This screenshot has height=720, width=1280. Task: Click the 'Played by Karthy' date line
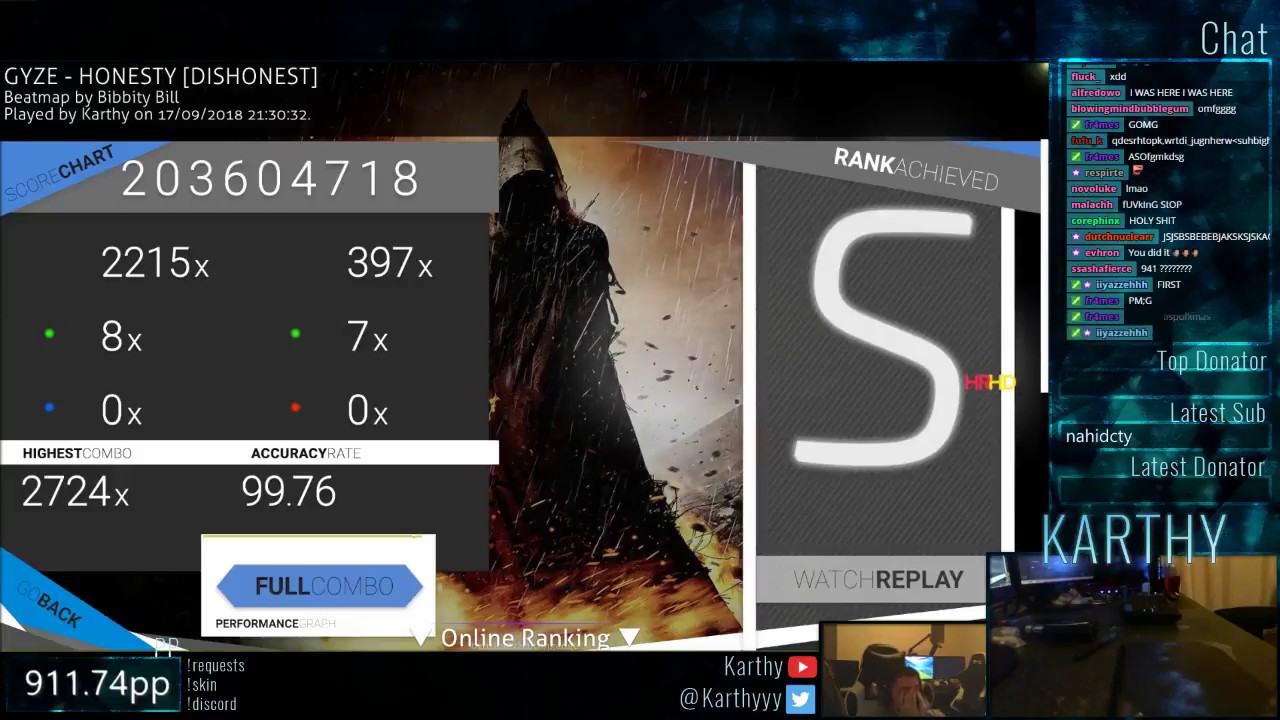tap(157, 114)
